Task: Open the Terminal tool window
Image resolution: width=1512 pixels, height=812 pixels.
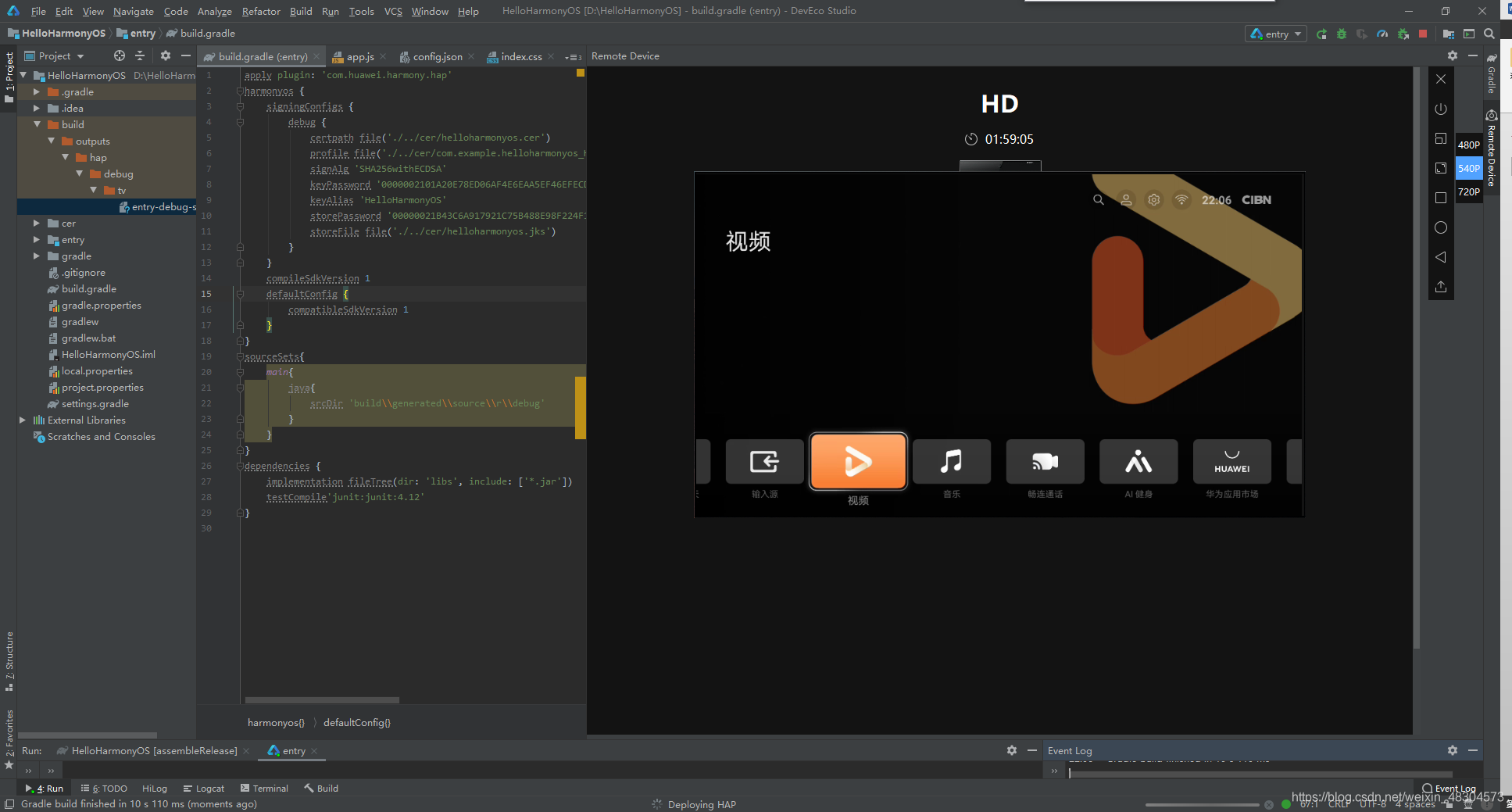Action: click(x=264, y=789)
